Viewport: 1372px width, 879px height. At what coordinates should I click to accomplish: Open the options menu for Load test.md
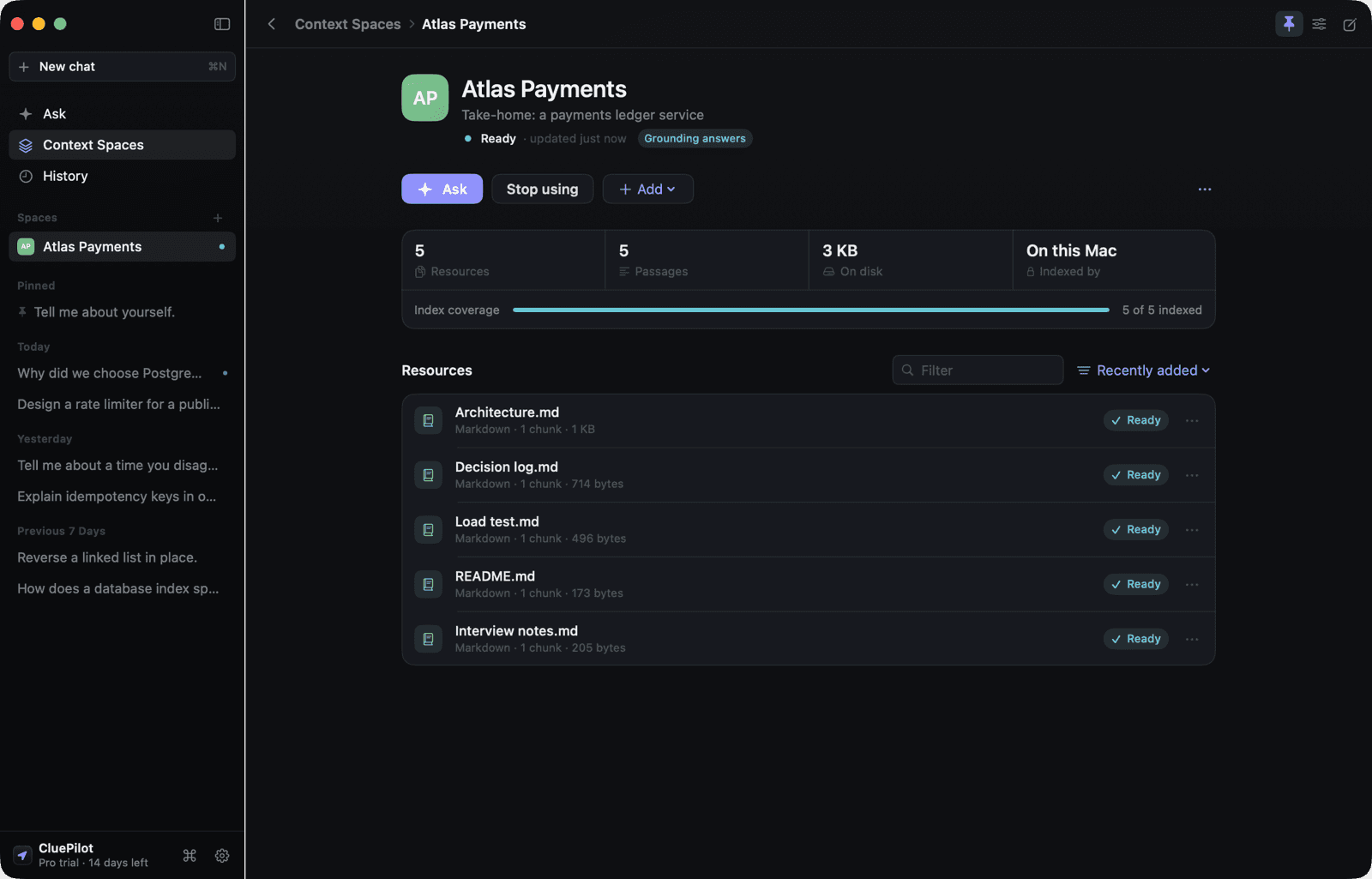pos(1192,530)
